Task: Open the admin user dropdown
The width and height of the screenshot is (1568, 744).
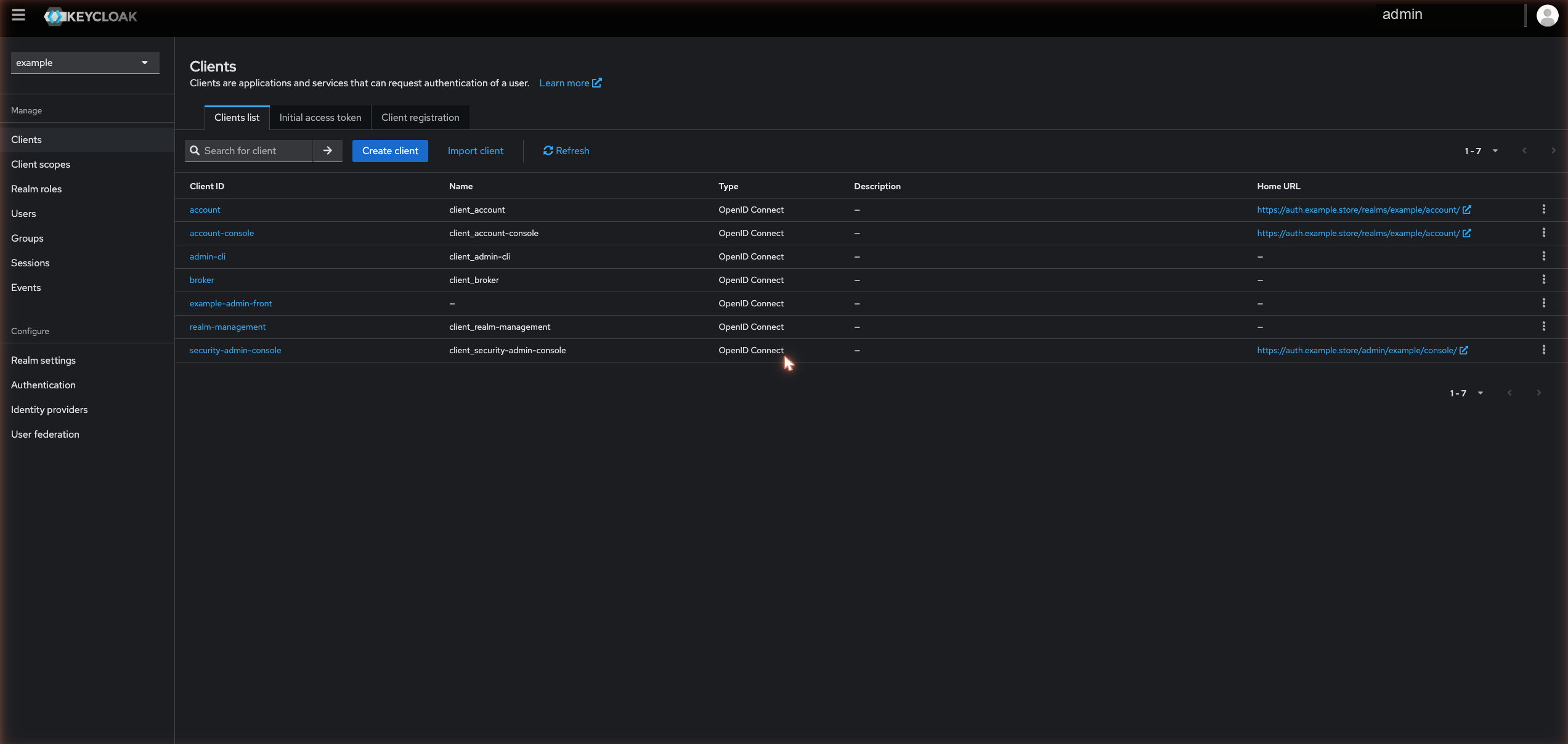Action: pyautogui.click(x=1402, y=15)
